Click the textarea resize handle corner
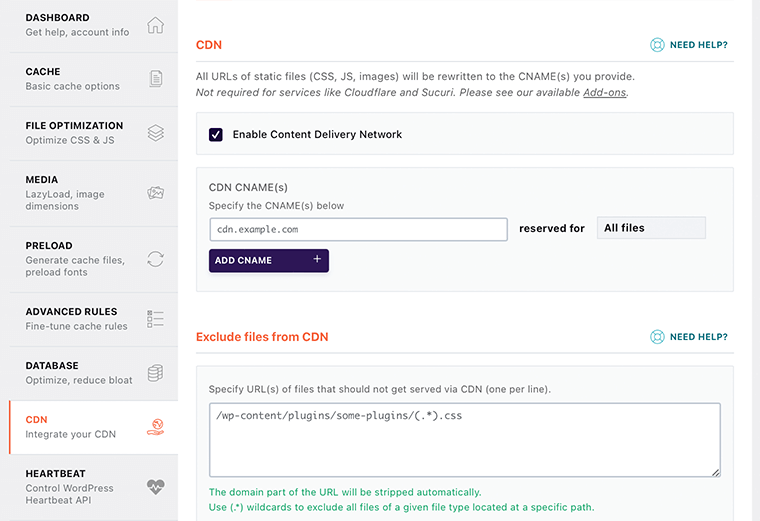The image size is (760, 521). 716,472
